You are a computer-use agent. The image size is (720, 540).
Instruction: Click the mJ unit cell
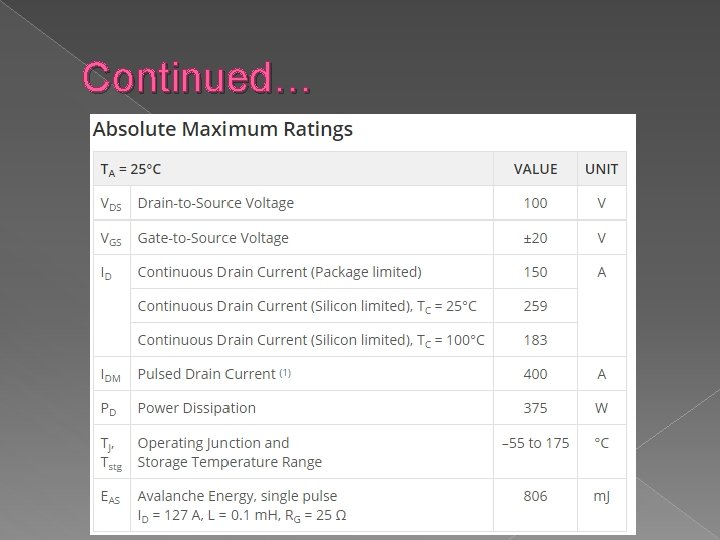click(x=601, y=496)
